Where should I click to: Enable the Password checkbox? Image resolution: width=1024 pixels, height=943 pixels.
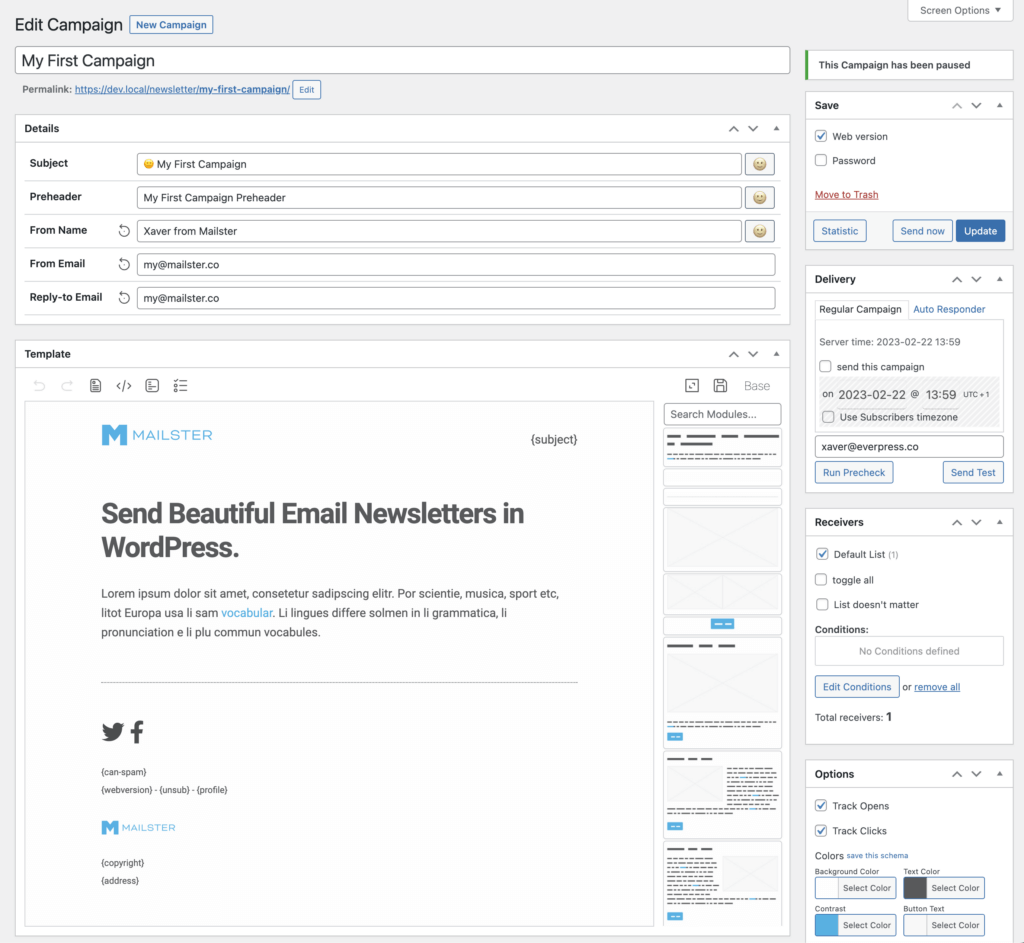pyautogui.click(x=821, y=160)
